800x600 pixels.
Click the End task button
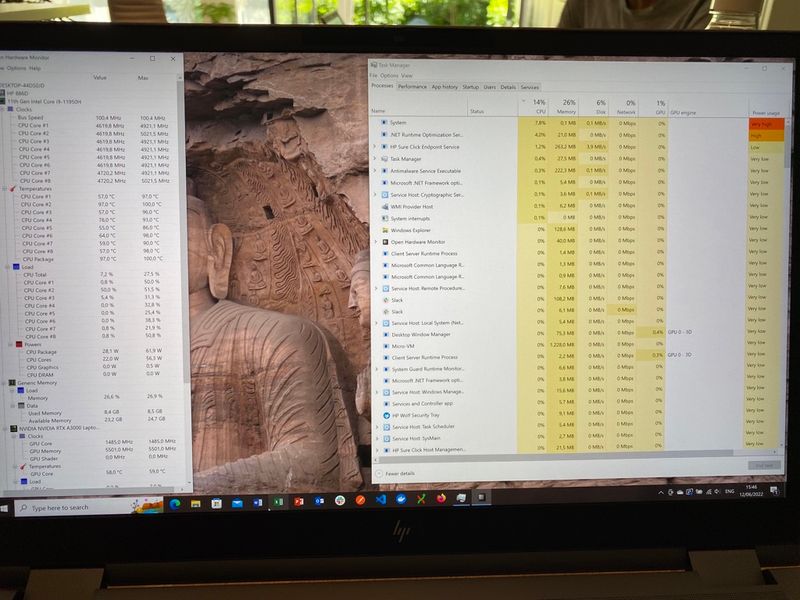coord(764,465)
